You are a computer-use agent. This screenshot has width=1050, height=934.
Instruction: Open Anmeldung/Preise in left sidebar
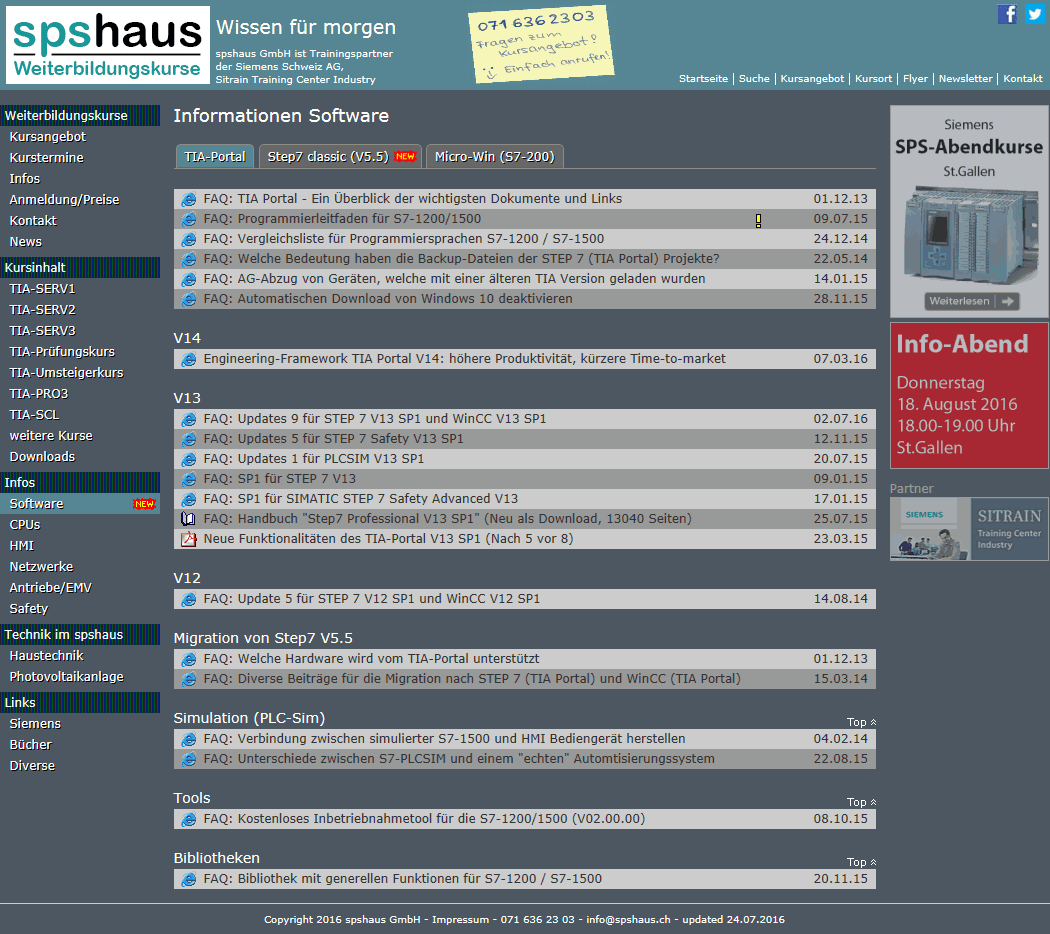click(x=64, y=200)
